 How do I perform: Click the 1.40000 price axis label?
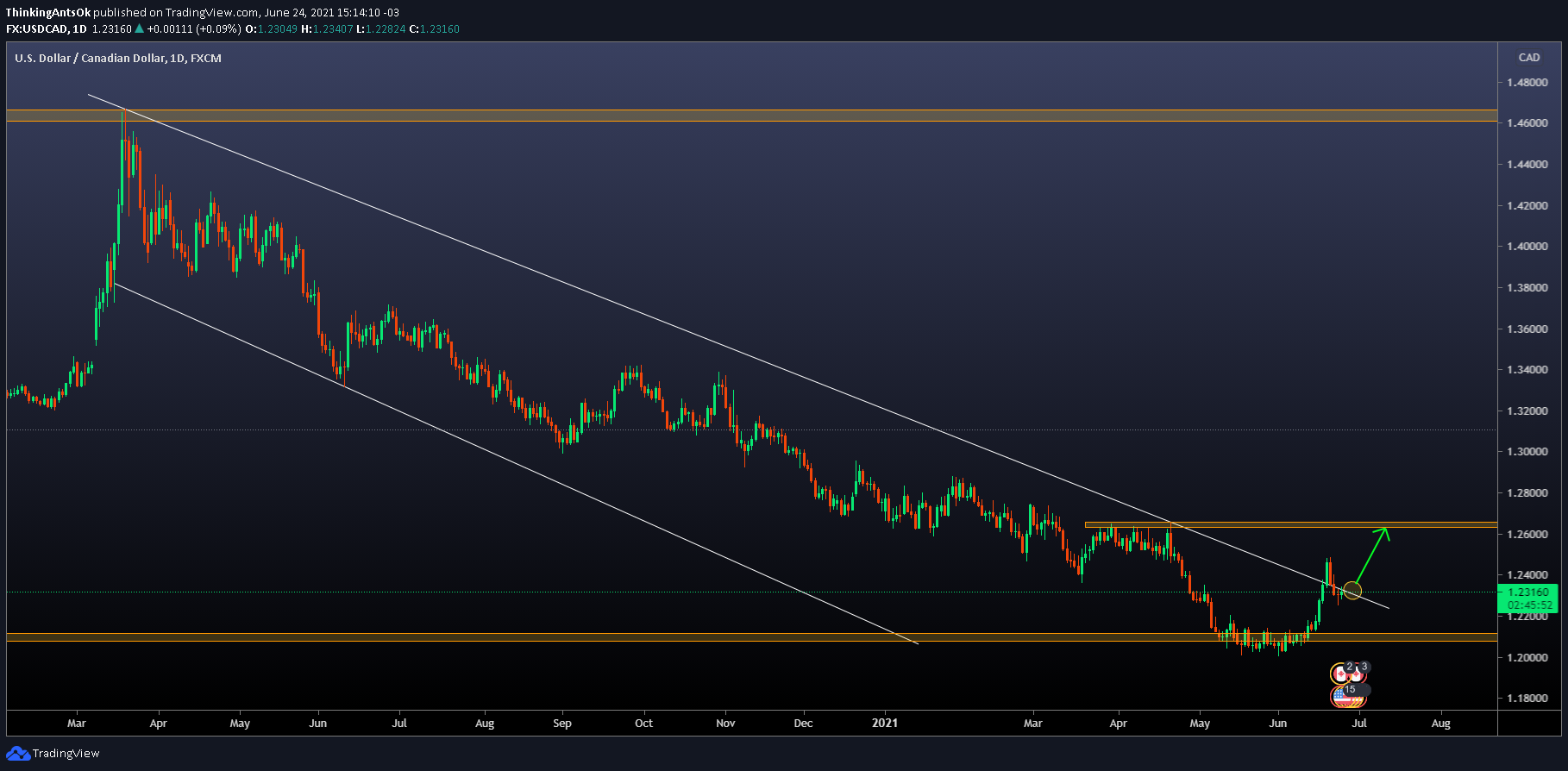point(1527,247)
